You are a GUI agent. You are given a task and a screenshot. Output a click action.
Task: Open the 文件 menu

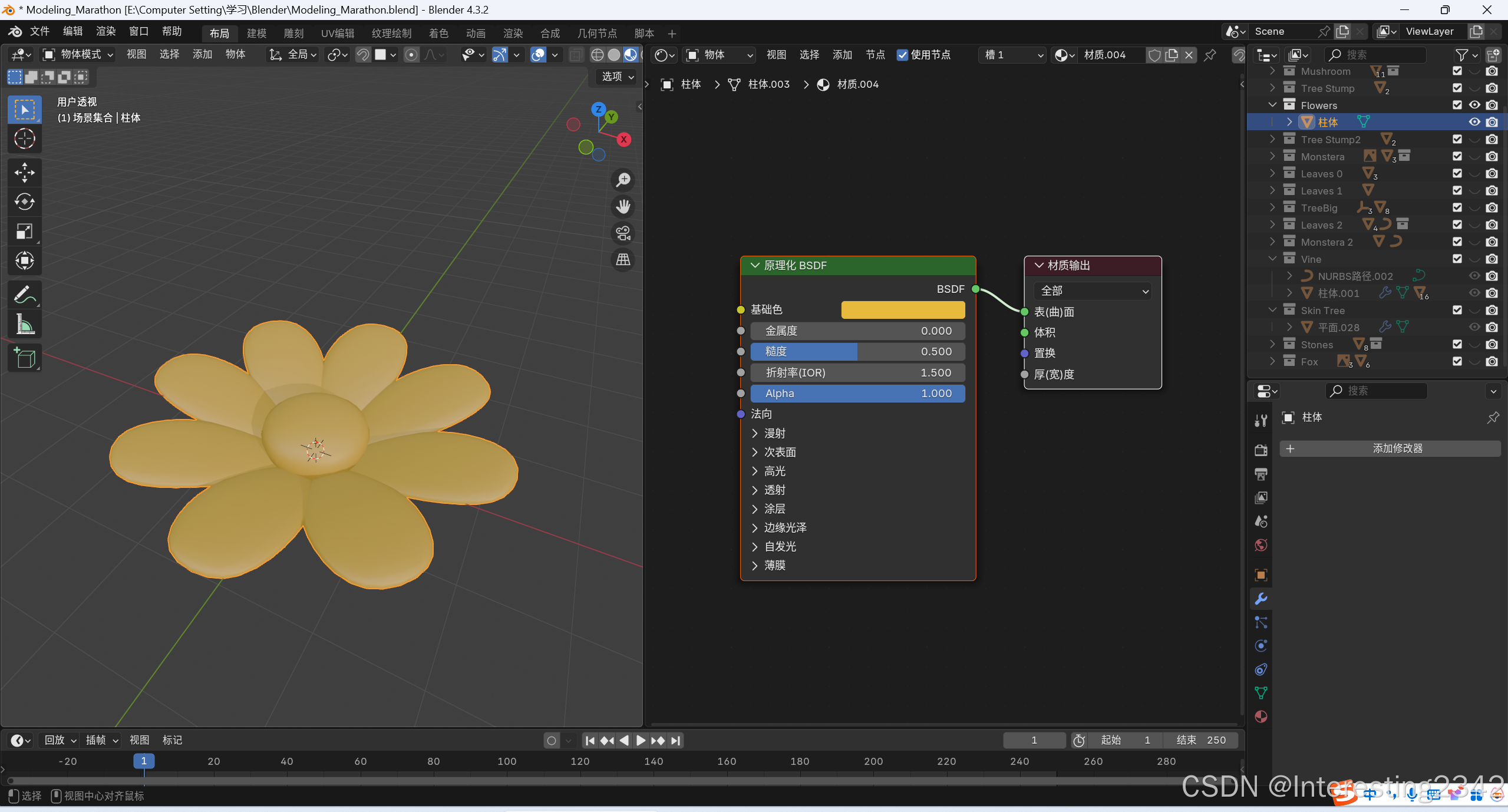(39, 31)
